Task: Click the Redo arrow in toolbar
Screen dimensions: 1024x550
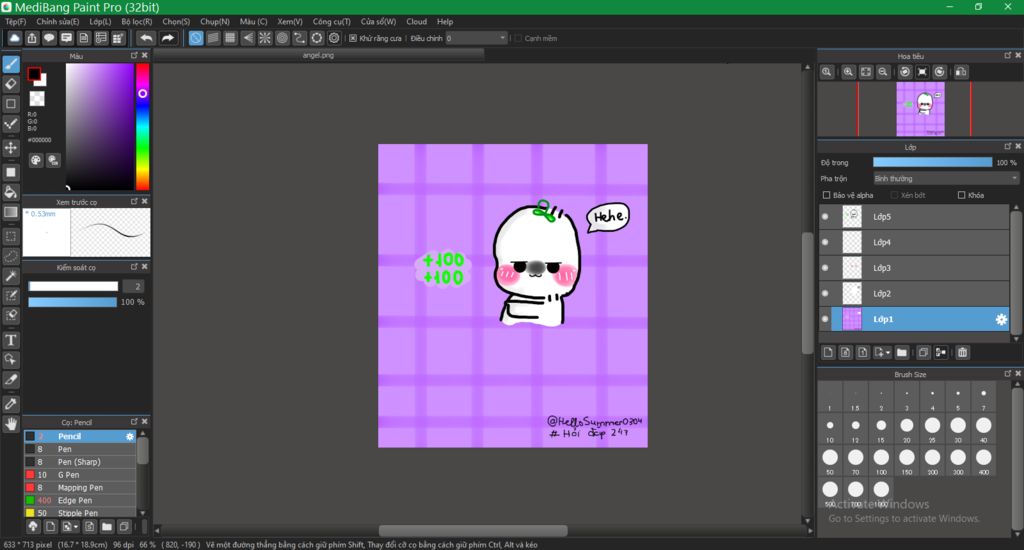Action: click(x=168, y=39)
